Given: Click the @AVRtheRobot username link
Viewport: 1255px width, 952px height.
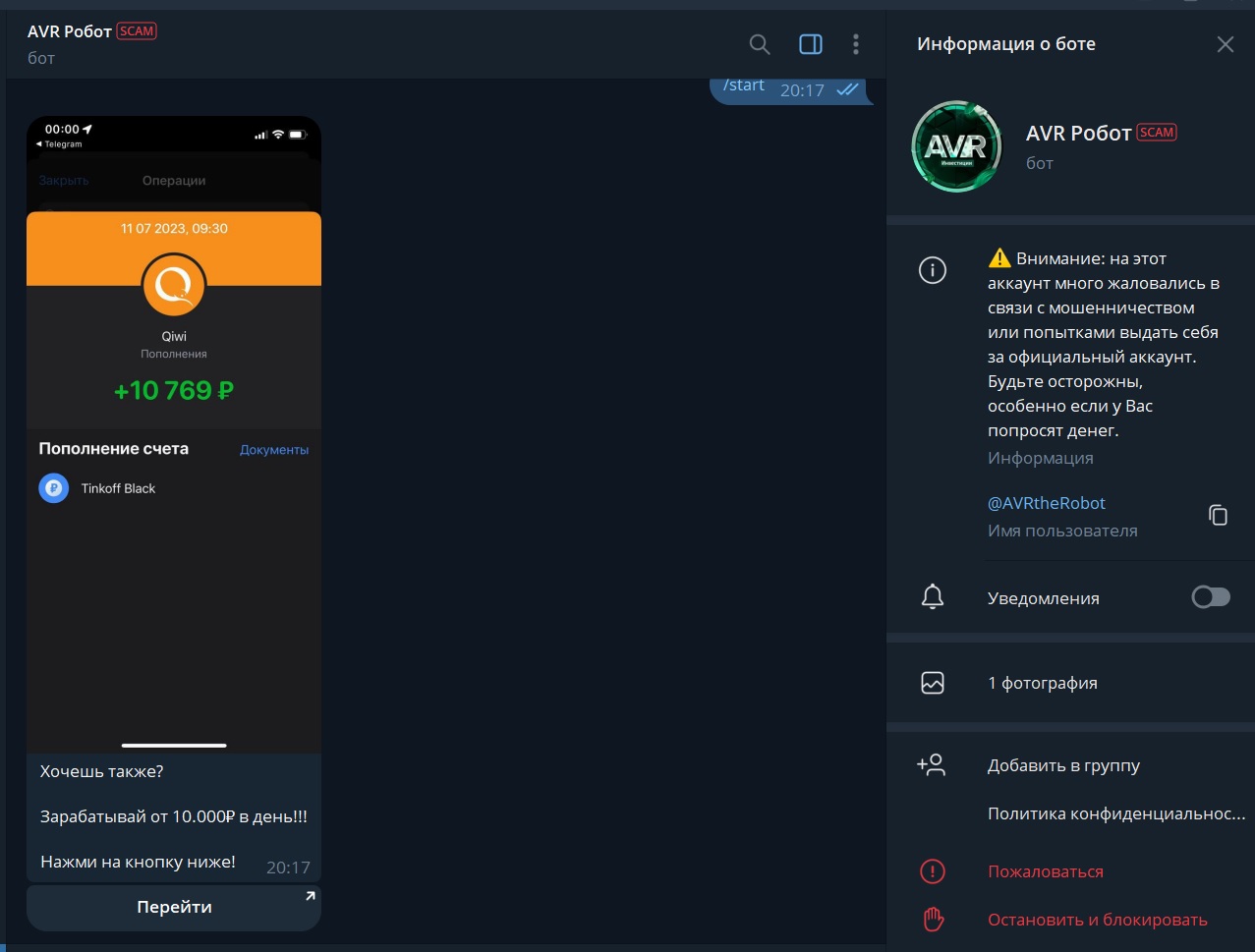Looking at the screenshot, I should [x=1047, y=503].
